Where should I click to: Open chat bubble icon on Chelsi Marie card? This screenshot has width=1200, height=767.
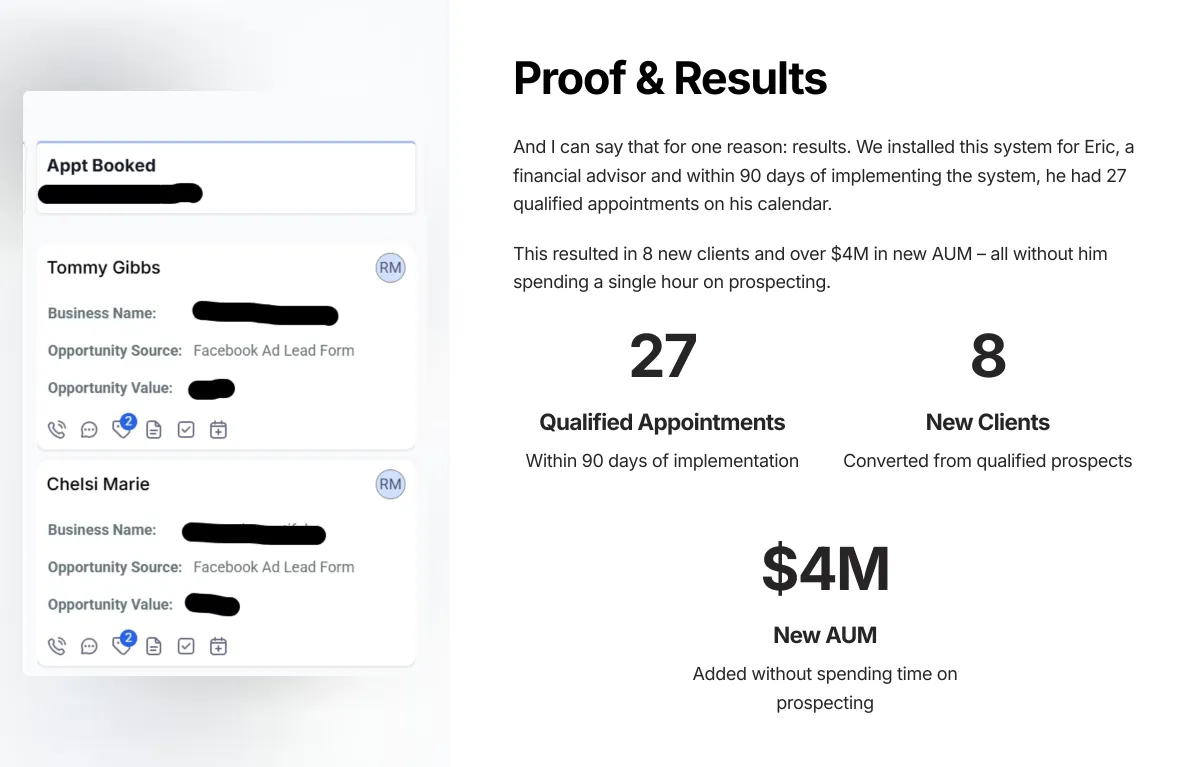tap(89, 646)
